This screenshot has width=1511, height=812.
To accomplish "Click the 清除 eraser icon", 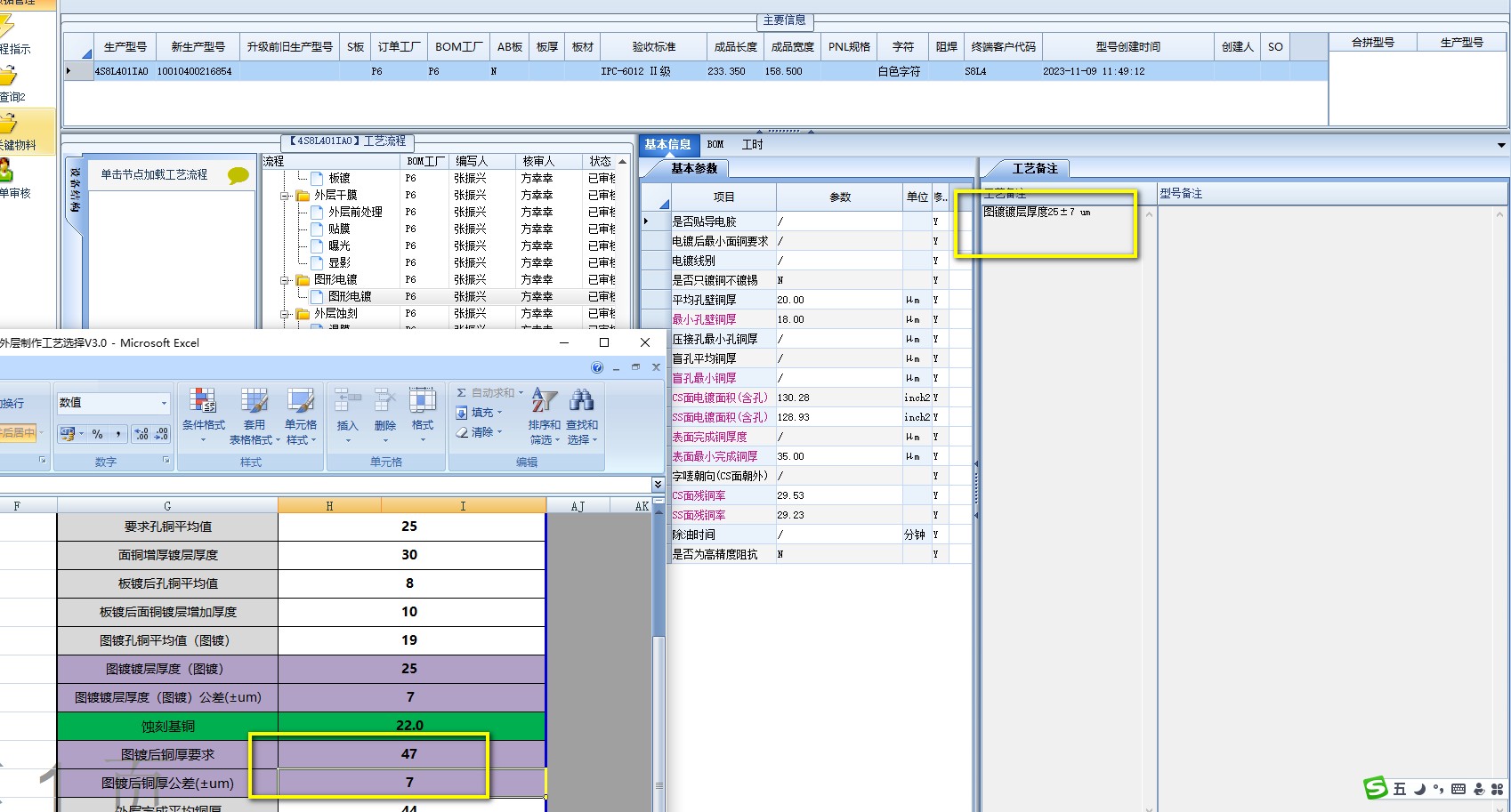I will tap(462, 432).
